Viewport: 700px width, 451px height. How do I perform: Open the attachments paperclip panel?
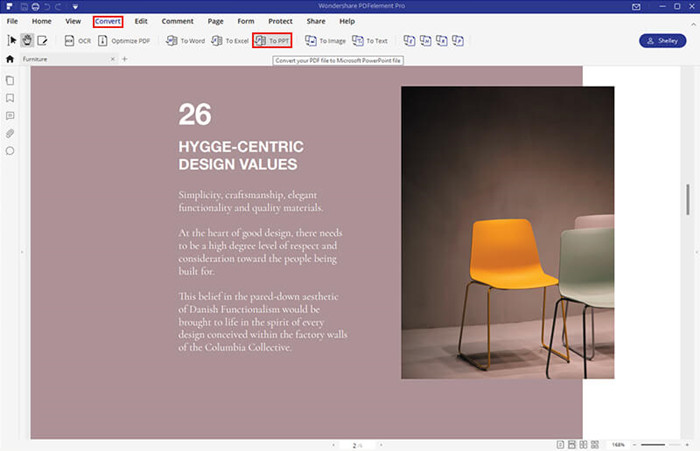pos(10,133)
